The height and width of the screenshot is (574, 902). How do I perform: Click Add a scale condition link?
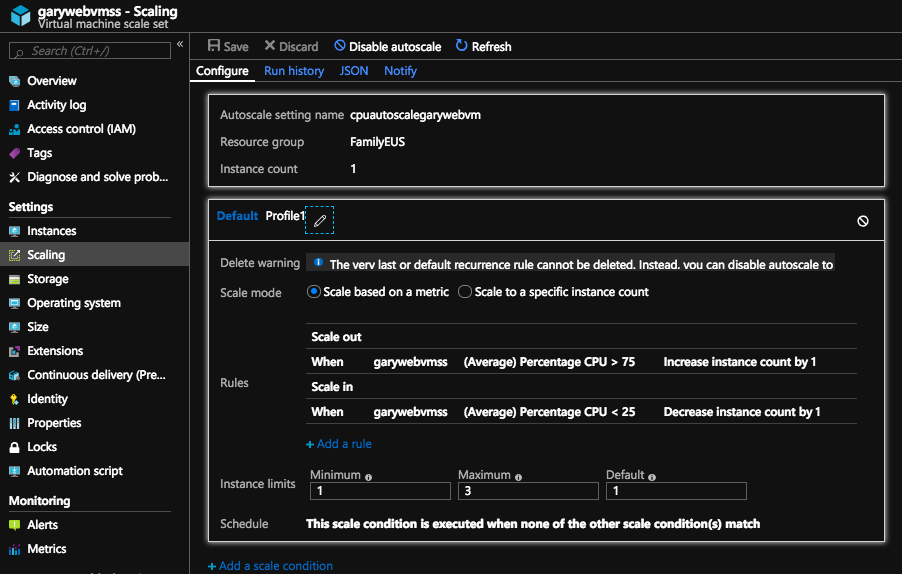[x=270, y=566]
